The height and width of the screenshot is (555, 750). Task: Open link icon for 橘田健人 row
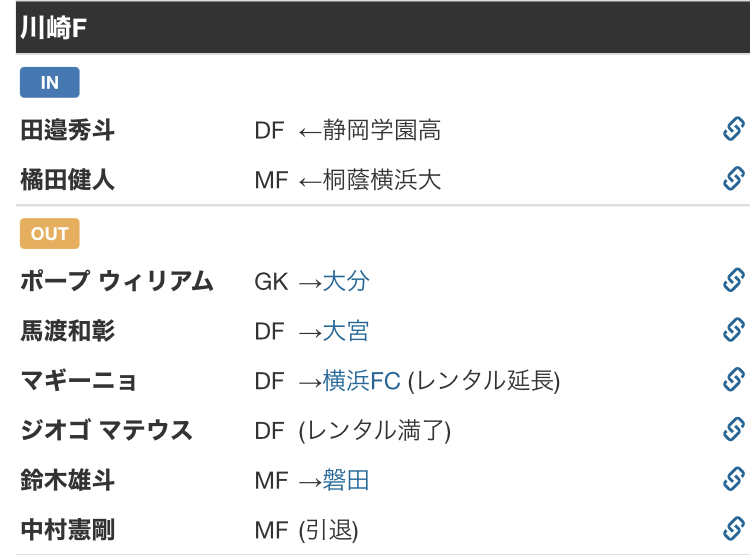(734, 179)
